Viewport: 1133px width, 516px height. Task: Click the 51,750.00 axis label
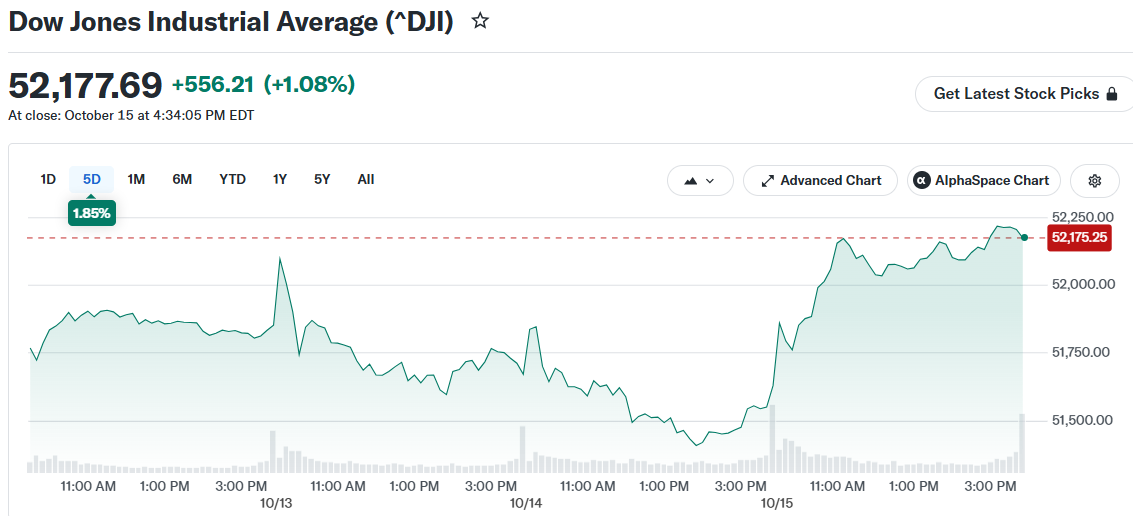tap(1083, 353)
